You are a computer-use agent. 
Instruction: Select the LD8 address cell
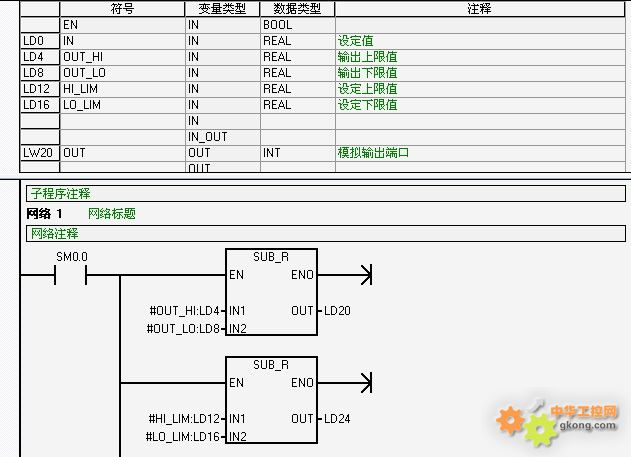coord(39,73)
